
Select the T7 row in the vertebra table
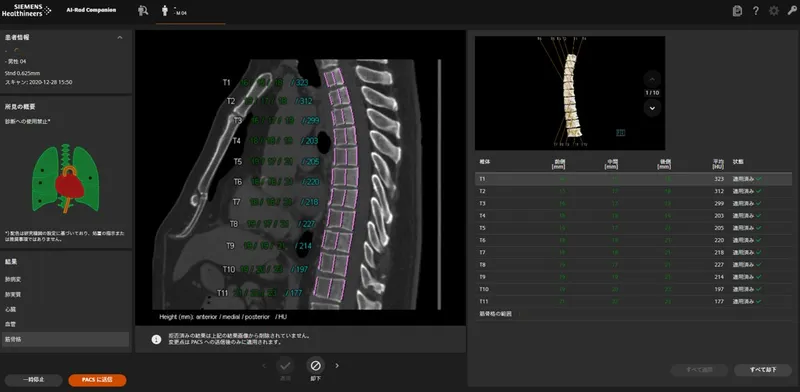tap(633, 253)
